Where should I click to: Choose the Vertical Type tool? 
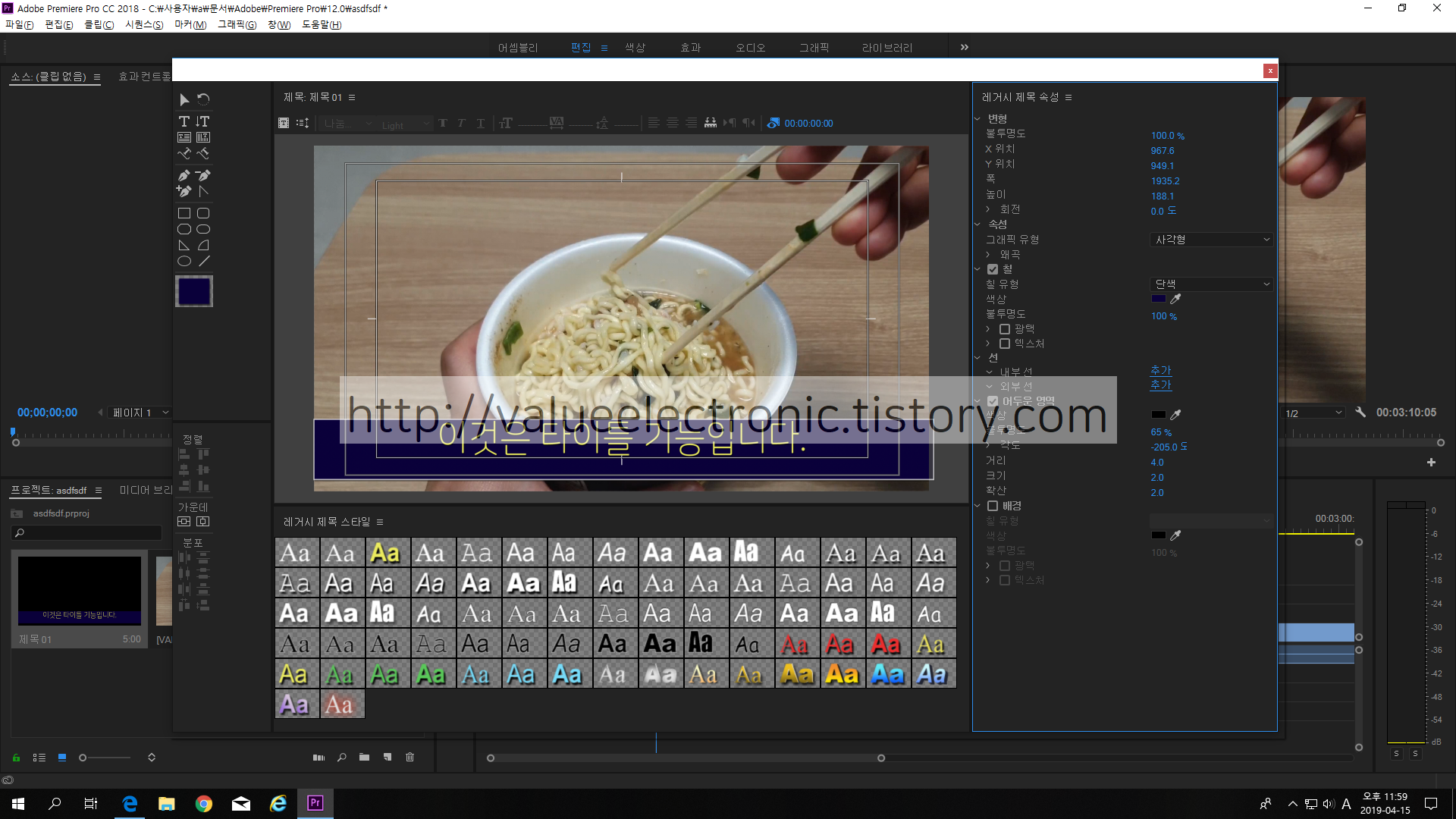pyautogui.click(x=202, y=121)
